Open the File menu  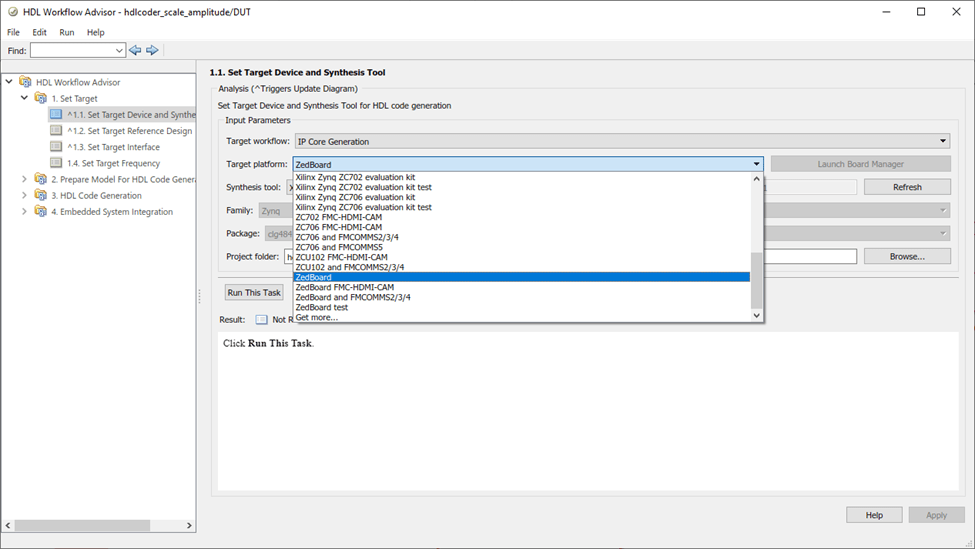[x=13, y=32]
